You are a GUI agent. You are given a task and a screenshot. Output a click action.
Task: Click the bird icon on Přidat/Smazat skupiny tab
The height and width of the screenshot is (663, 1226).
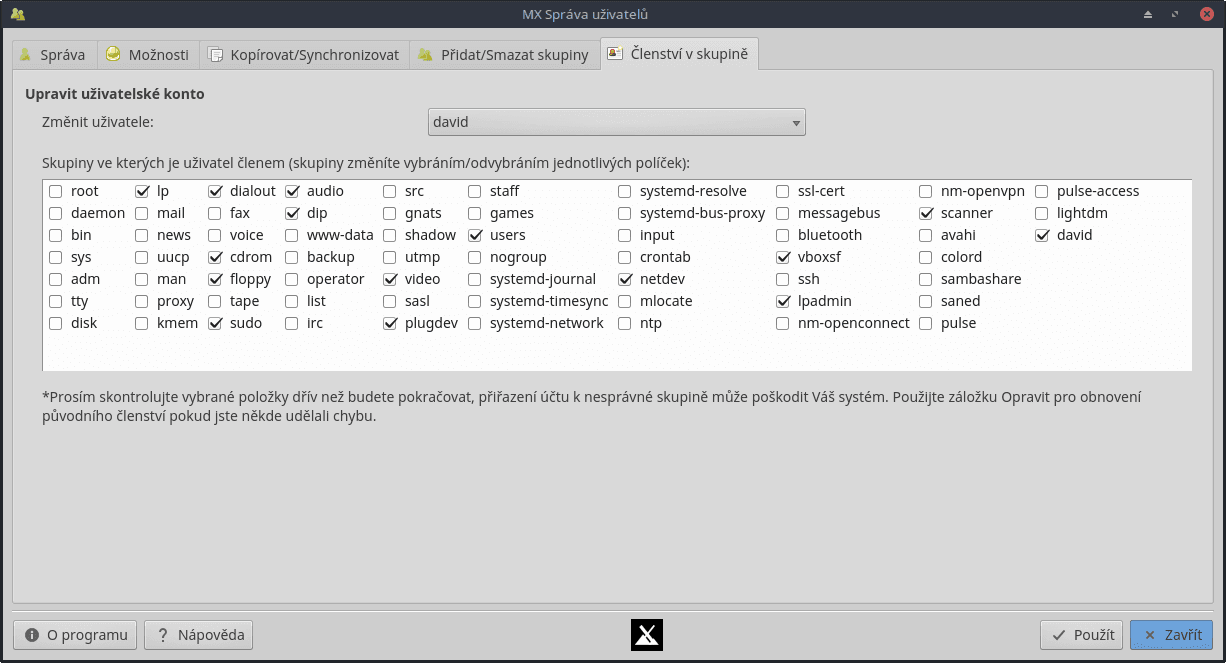point(424,55)
